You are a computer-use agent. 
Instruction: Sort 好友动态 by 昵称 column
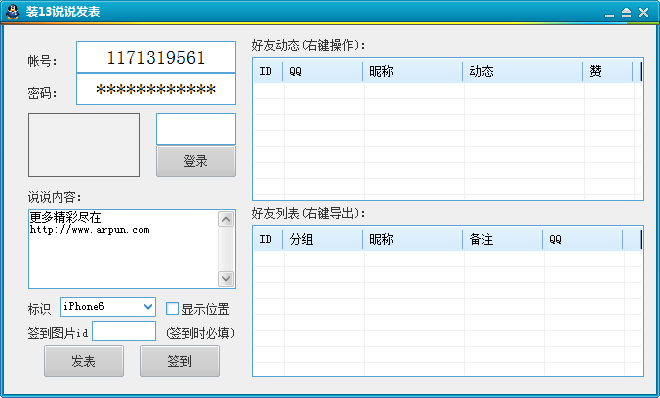(x=412, y=72)
